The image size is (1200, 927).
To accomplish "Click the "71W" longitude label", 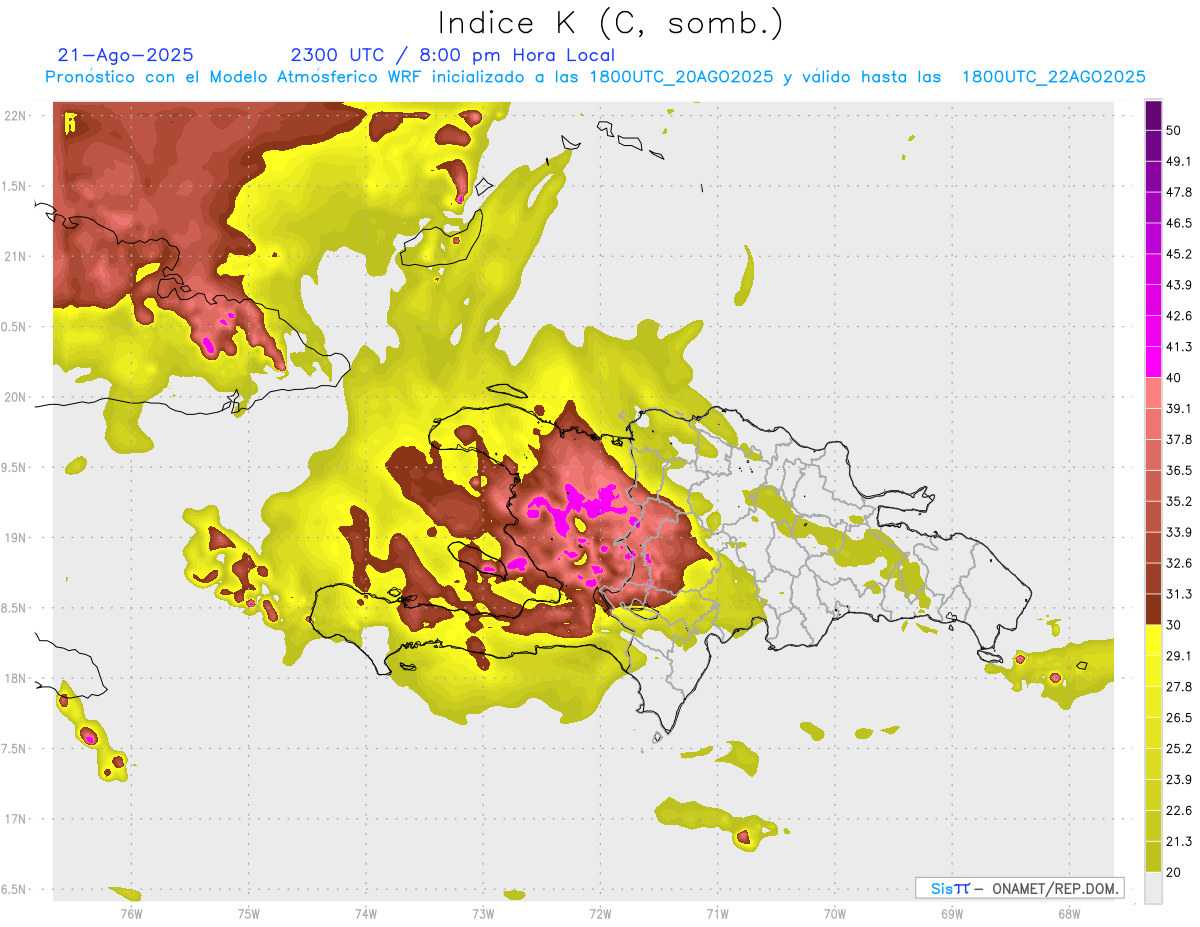I will tap(717, 913).
